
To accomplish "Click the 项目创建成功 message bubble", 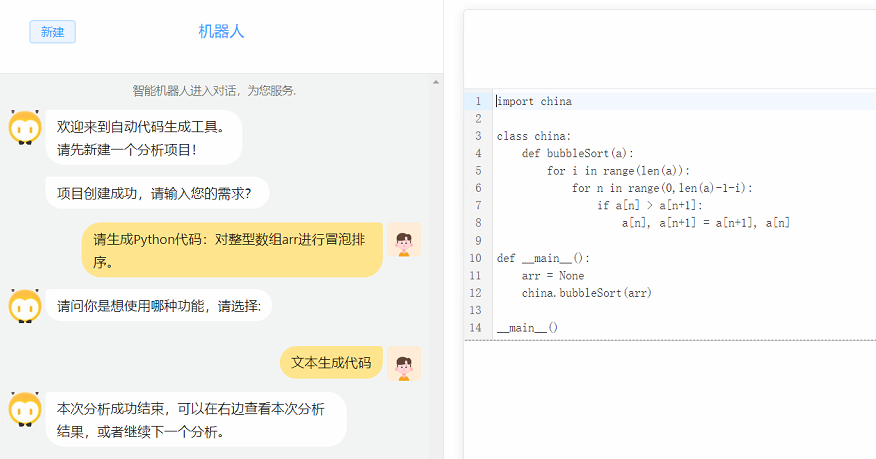I will pyautogui.click(x=157, y=193).
